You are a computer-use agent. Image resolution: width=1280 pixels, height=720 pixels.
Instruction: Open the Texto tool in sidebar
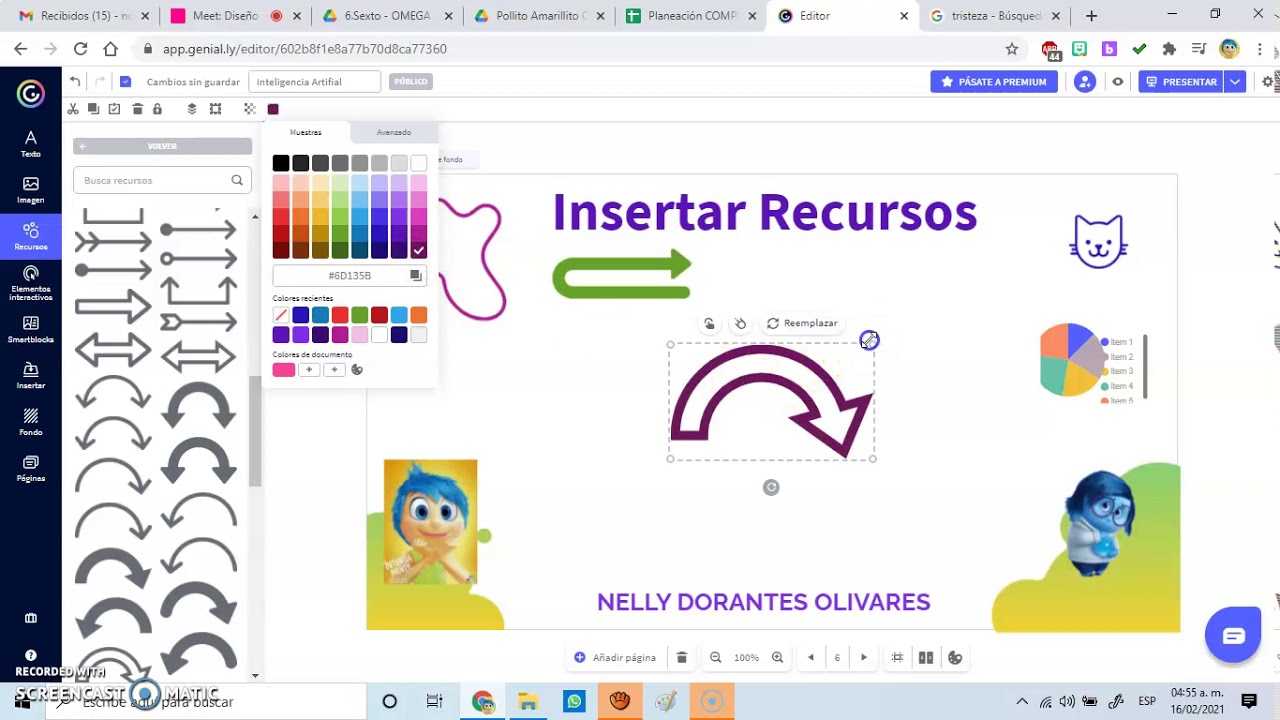(x=31, y=144)
